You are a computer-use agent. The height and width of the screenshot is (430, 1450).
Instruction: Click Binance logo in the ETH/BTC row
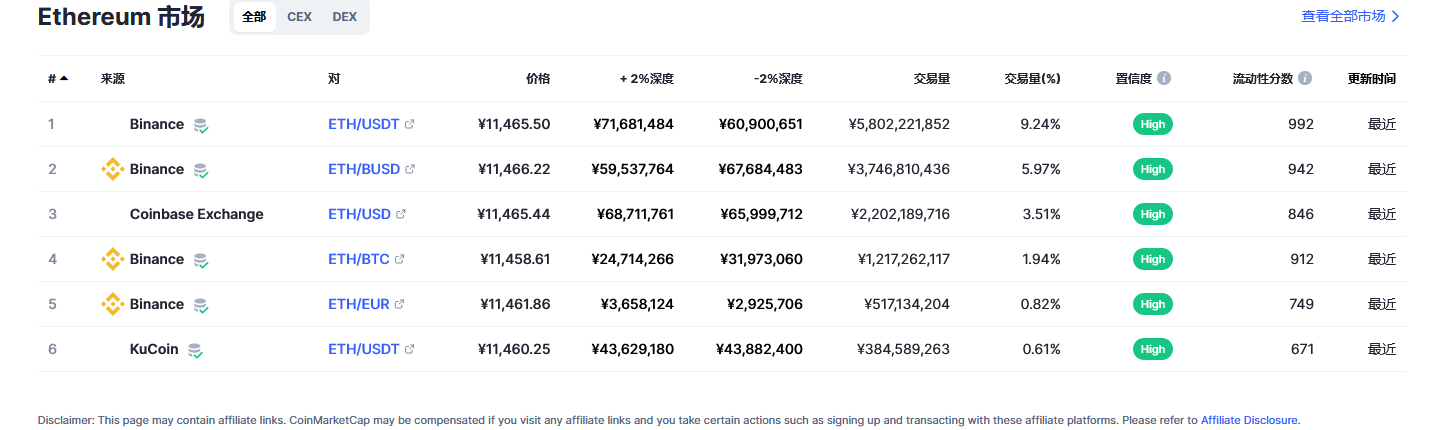113,259
